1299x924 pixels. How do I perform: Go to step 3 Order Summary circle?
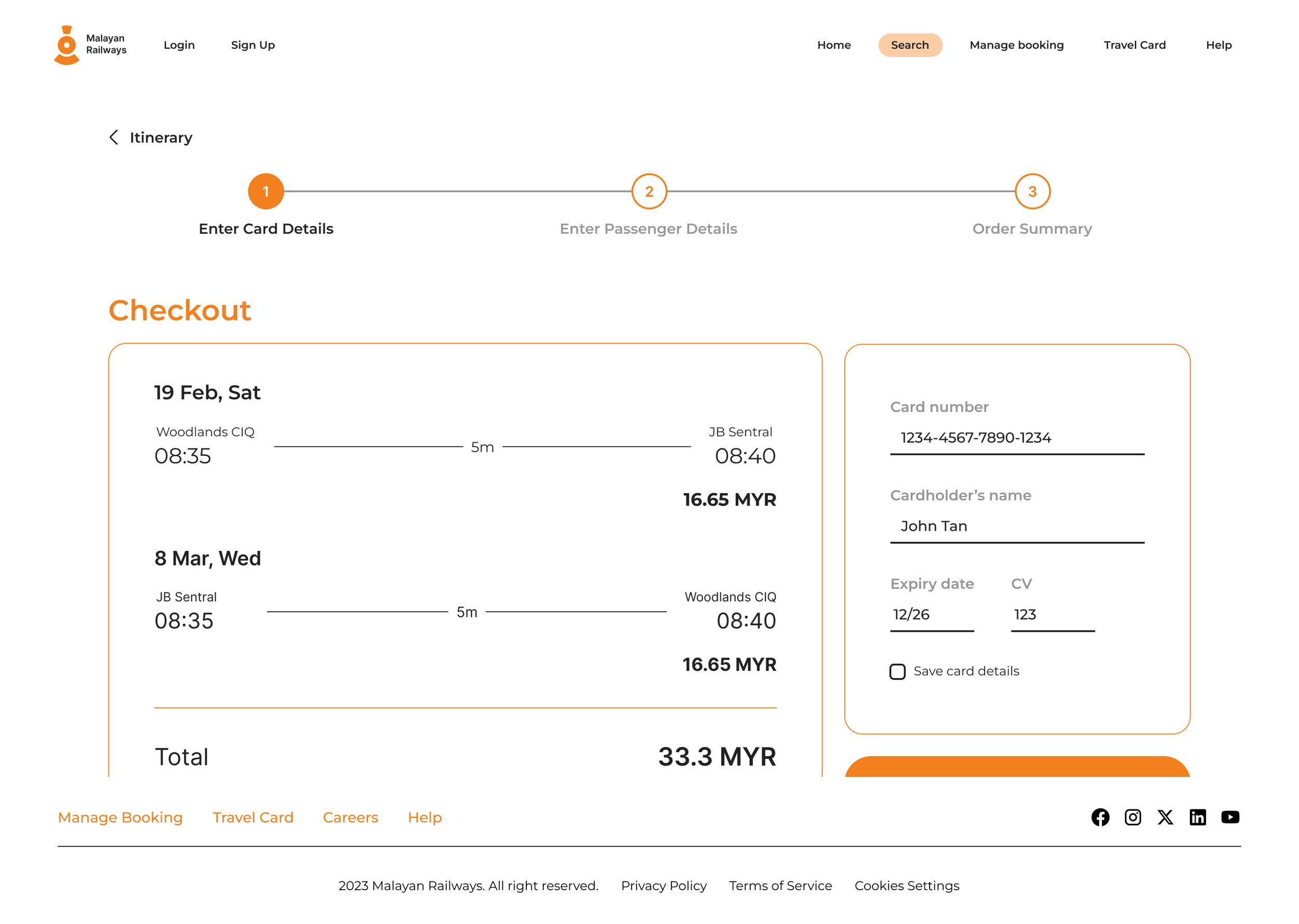[x=1032, y=191]
